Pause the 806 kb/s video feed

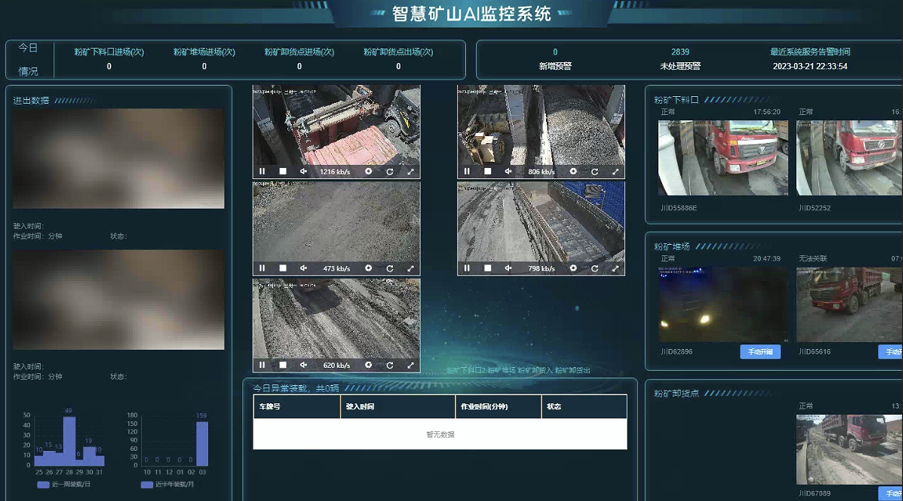click(467, 171)
